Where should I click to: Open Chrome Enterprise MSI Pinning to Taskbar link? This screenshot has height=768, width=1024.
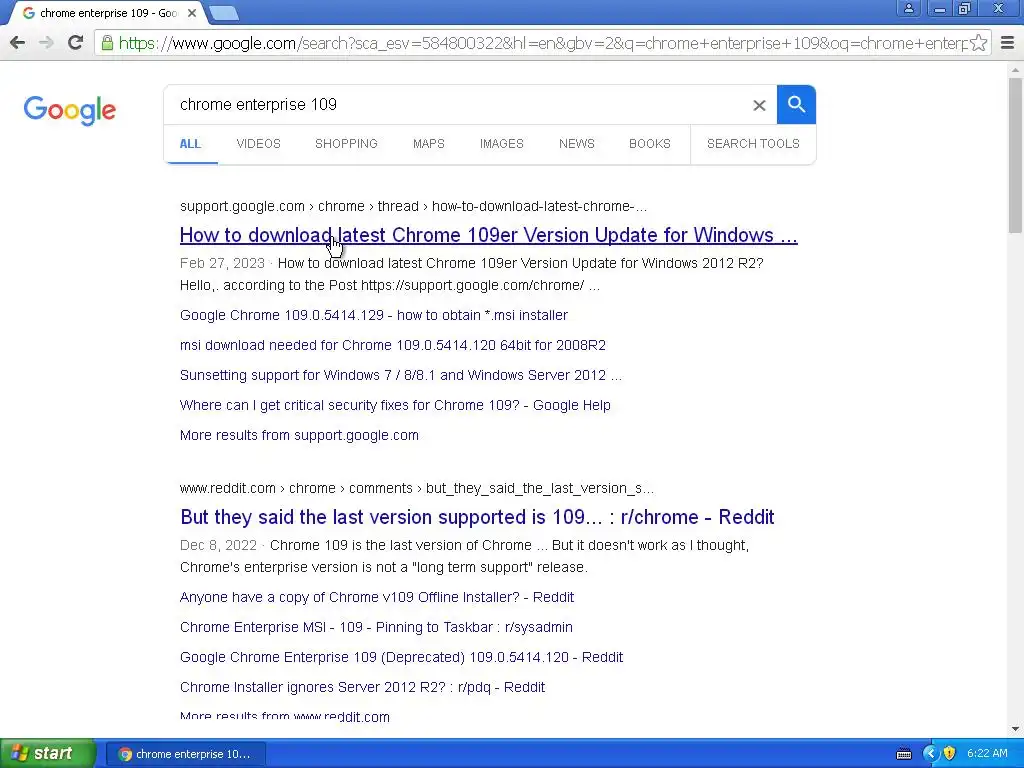376,628
